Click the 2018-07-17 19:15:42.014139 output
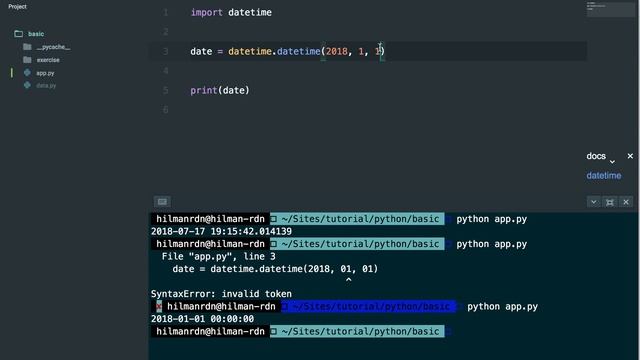This screenshot has height=360, width=640. pos(221,231)
